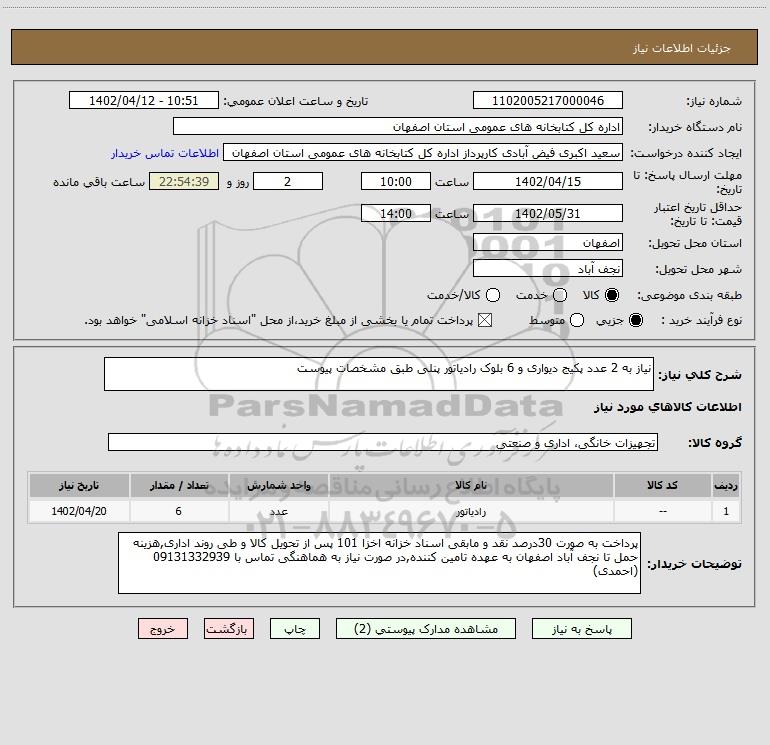Image resolution: width=770 pixels, height=745 pixels.
Task: Click the quantity cell showing 6
Action: click(179, 511)
